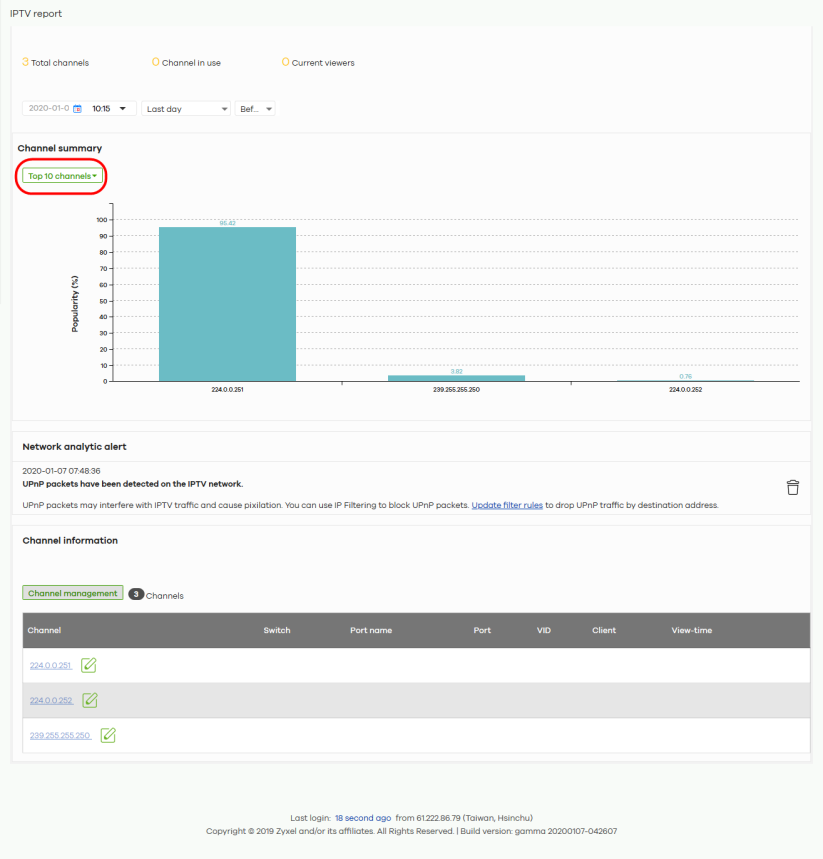
Task: Click the View-time column header
Action: pos(691,630)
